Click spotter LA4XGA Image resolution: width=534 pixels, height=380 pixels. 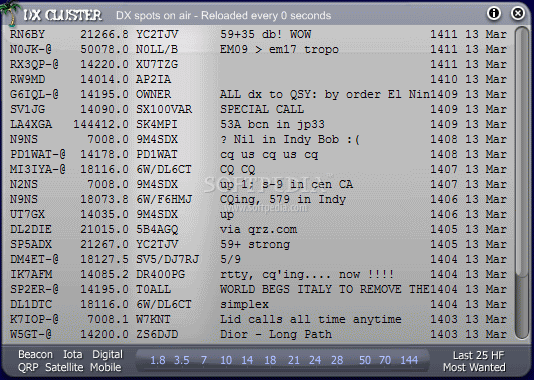click(31, 124)
